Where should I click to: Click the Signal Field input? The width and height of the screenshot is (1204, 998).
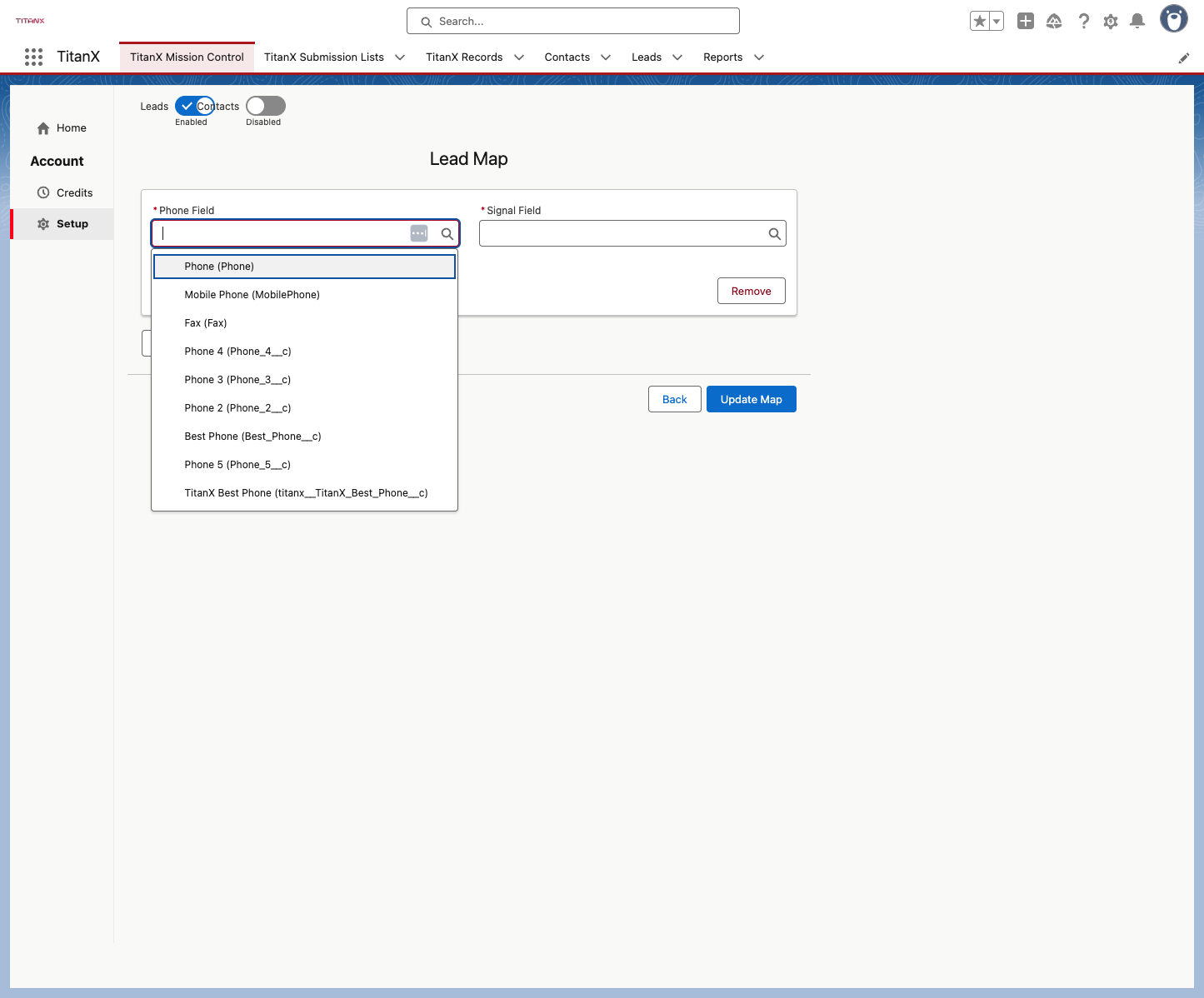coord(632,233)
